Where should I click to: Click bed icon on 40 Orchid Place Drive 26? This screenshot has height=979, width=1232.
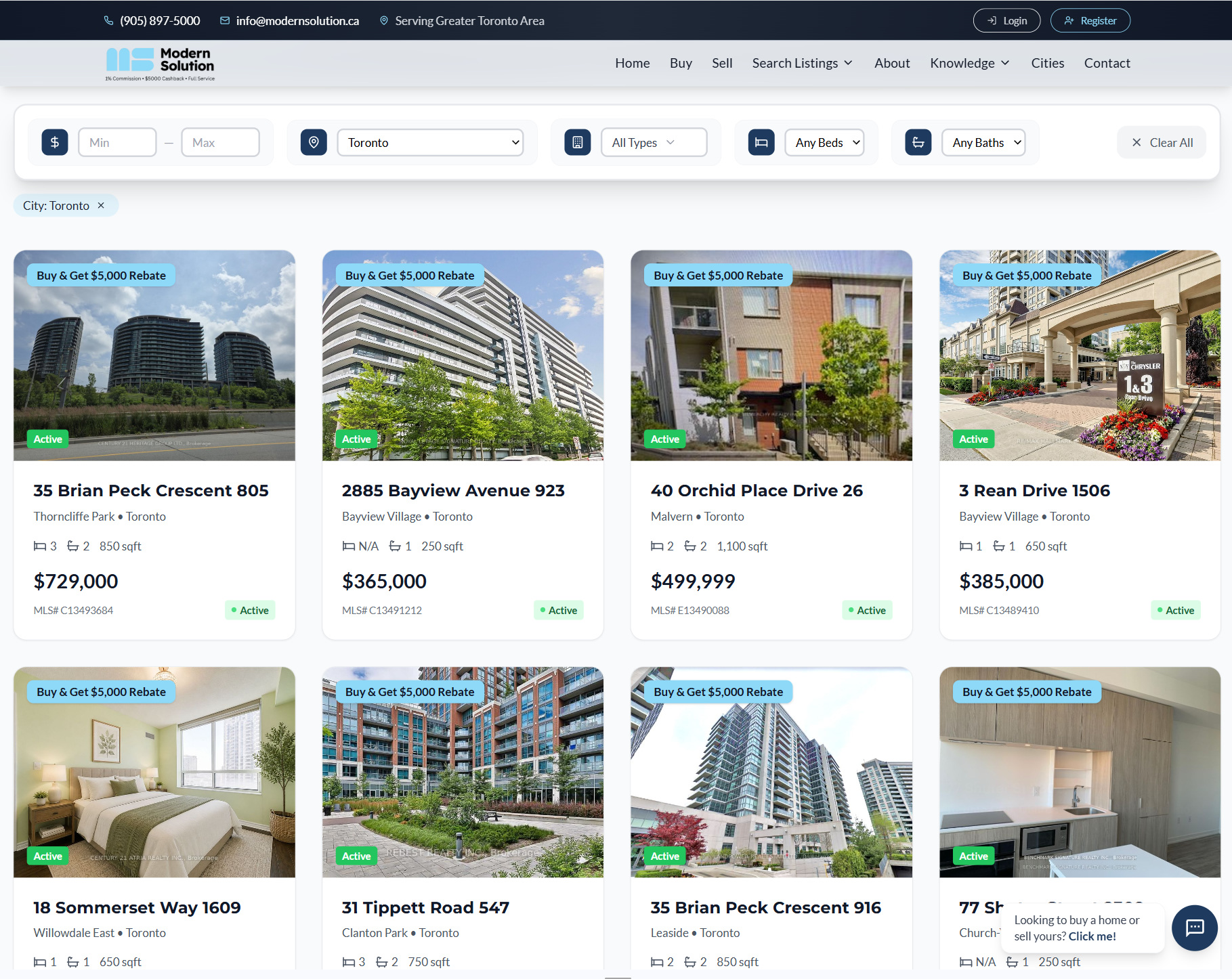click(657, 546)
